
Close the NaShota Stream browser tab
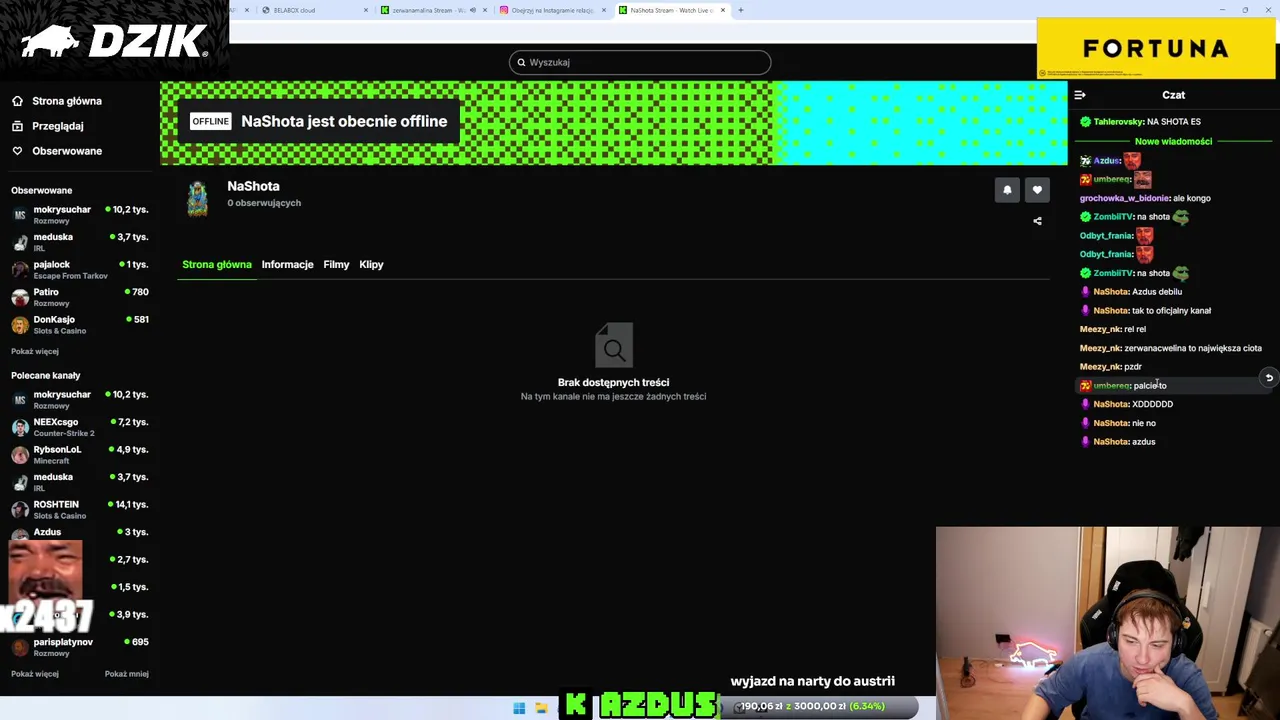coord(723,10)
